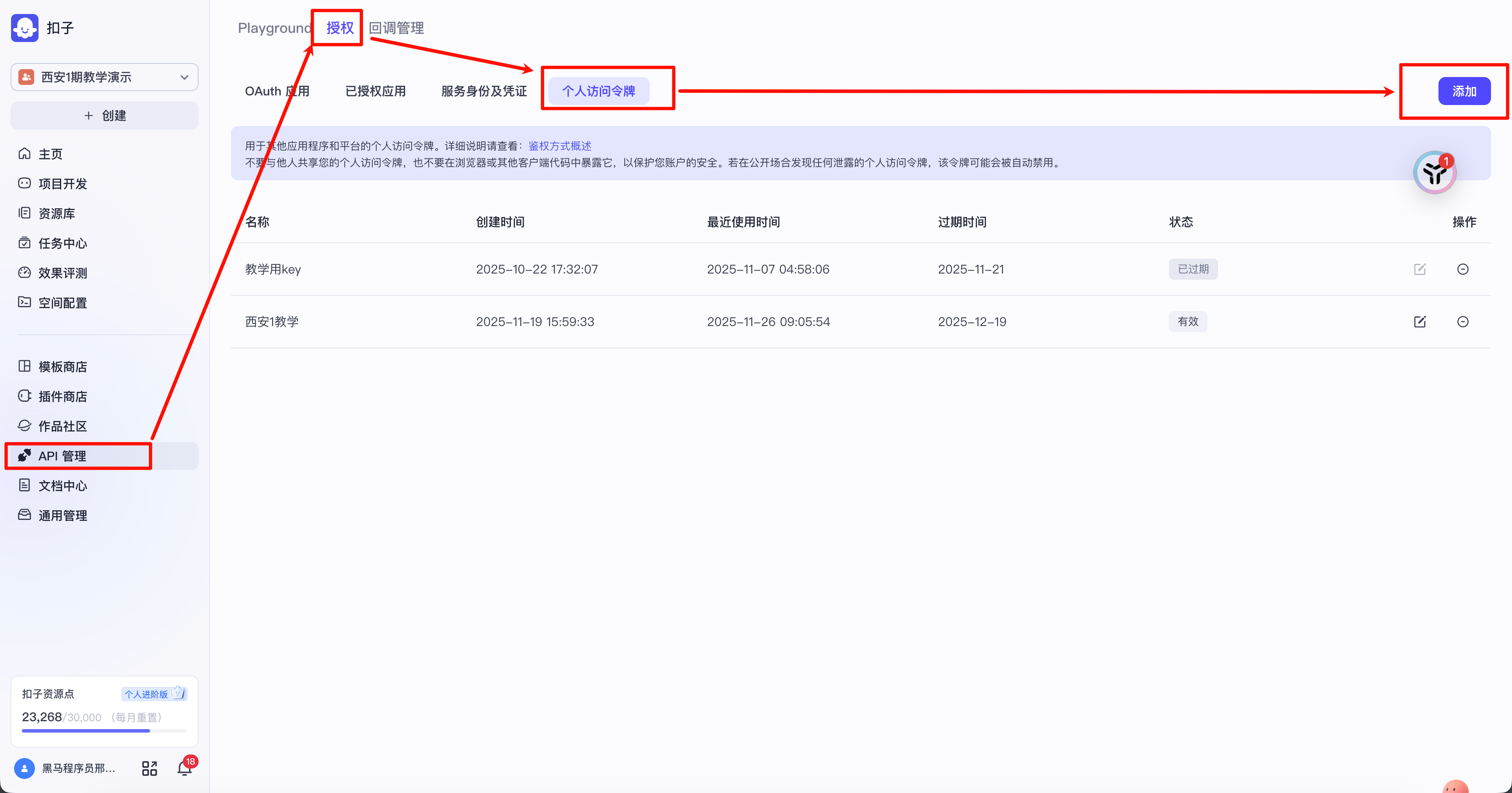This screenshot has width=1512, height=793.
Task: Select the 已授权应用 sub-tab
Action: [x=376, y=91]
